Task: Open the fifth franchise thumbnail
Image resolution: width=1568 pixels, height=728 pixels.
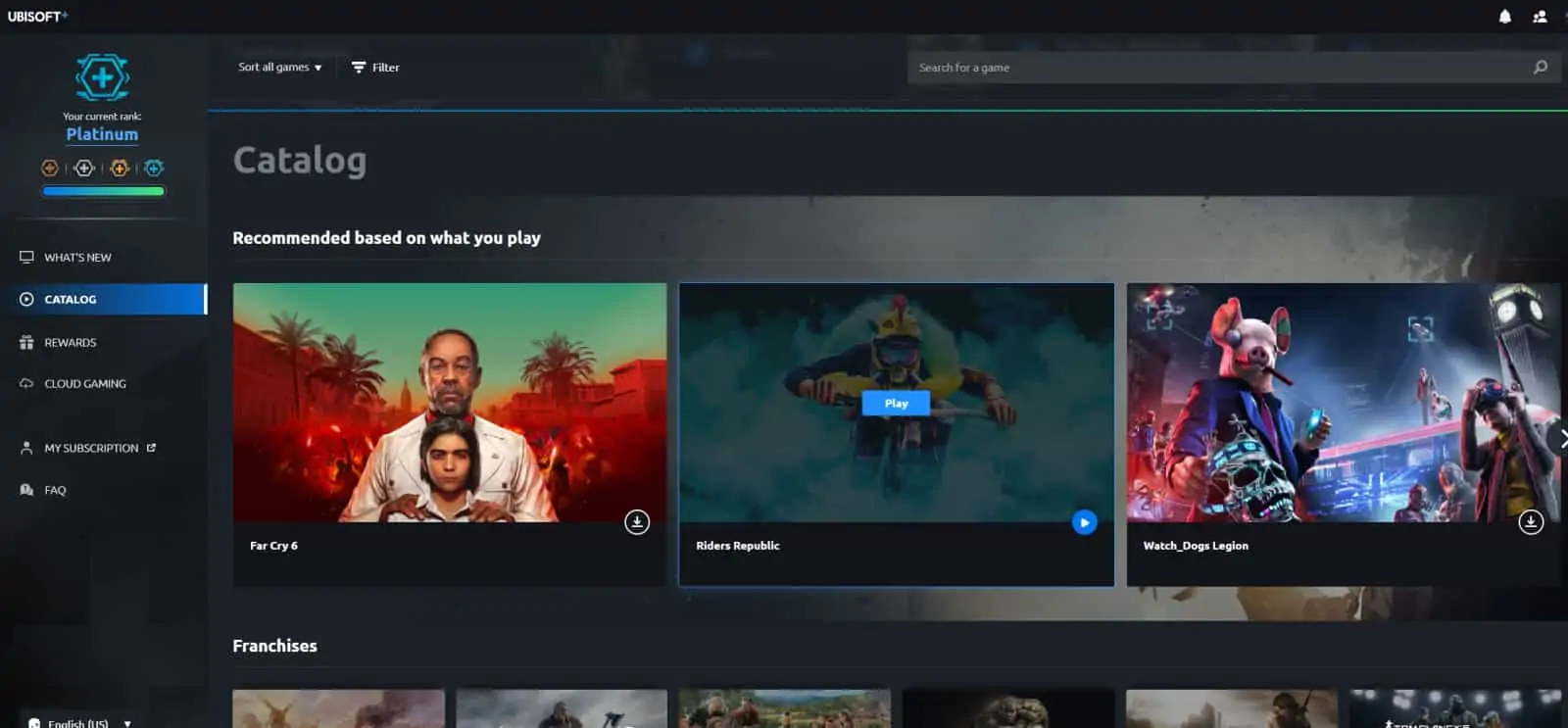Action: pyautogui.click(x=1232, y=708)
